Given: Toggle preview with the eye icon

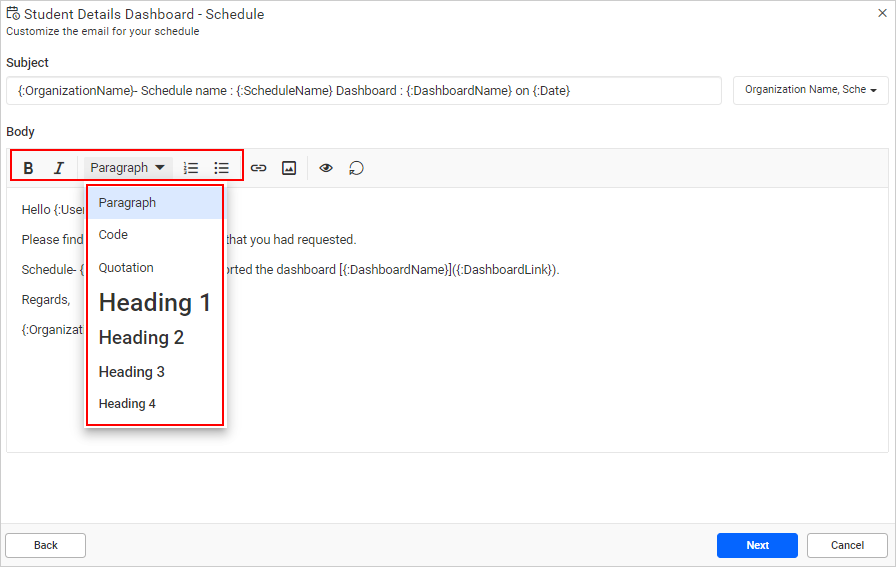Looking at the screenshot, I should (x=326, y=168).
